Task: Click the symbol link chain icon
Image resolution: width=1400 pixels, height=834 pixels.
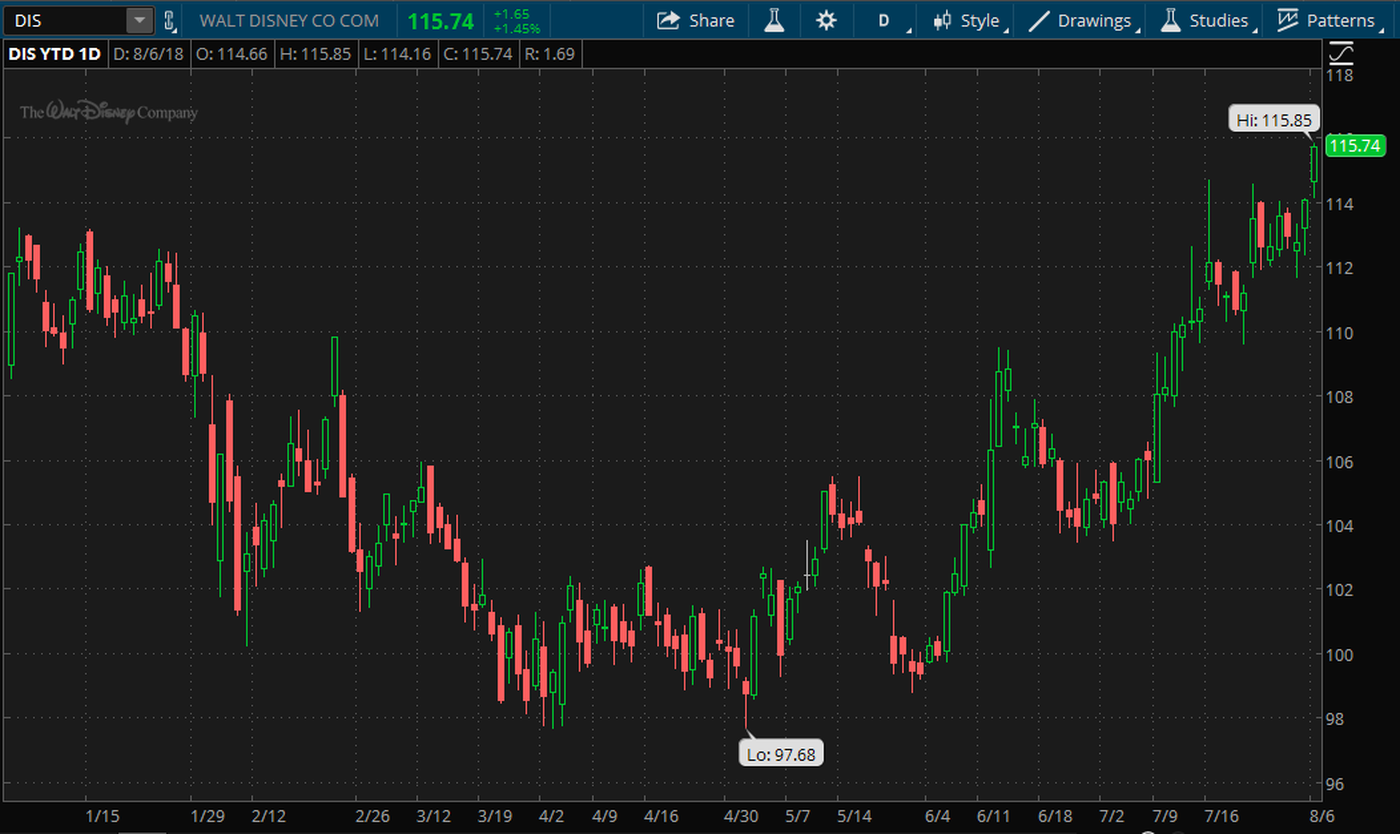Action: coord(169,20)
